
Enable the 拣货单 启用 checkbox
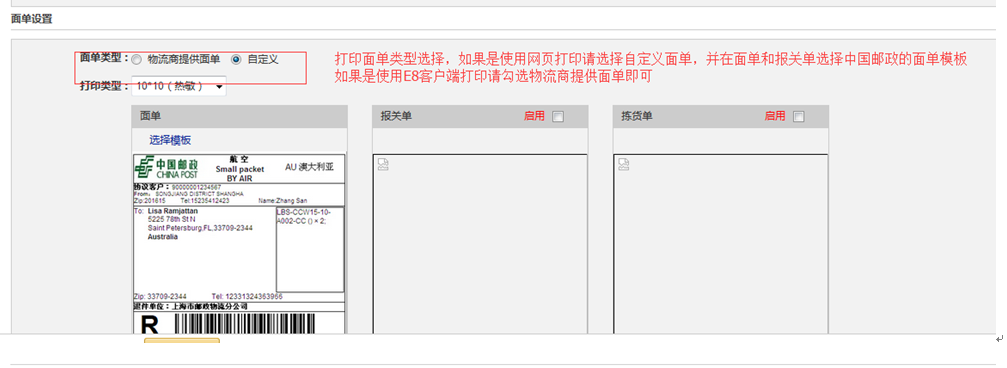click(x=798, y=117)
